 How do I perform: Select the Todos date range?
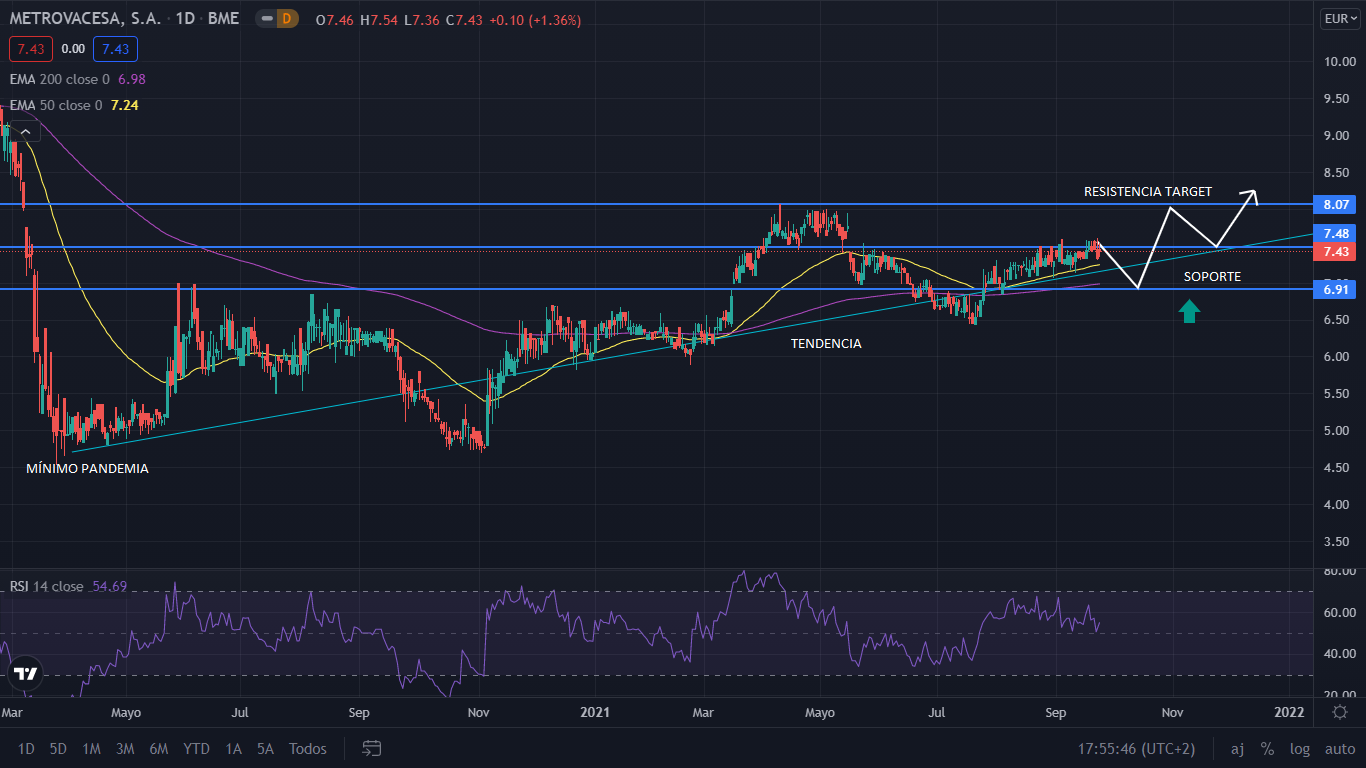307,748
